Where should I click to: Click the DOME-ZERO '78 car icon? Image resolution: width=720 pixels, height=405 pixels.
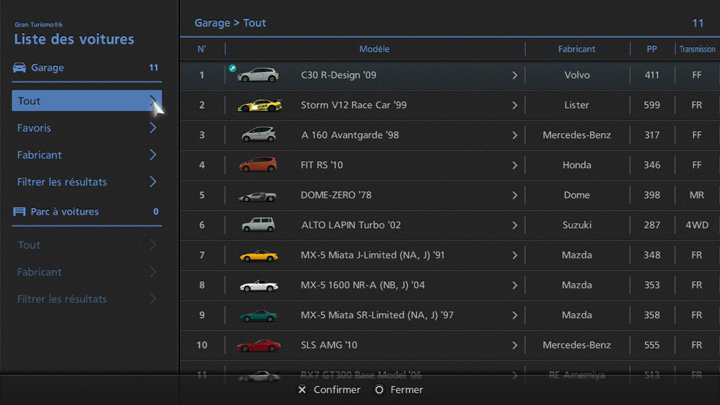point(258,195)
